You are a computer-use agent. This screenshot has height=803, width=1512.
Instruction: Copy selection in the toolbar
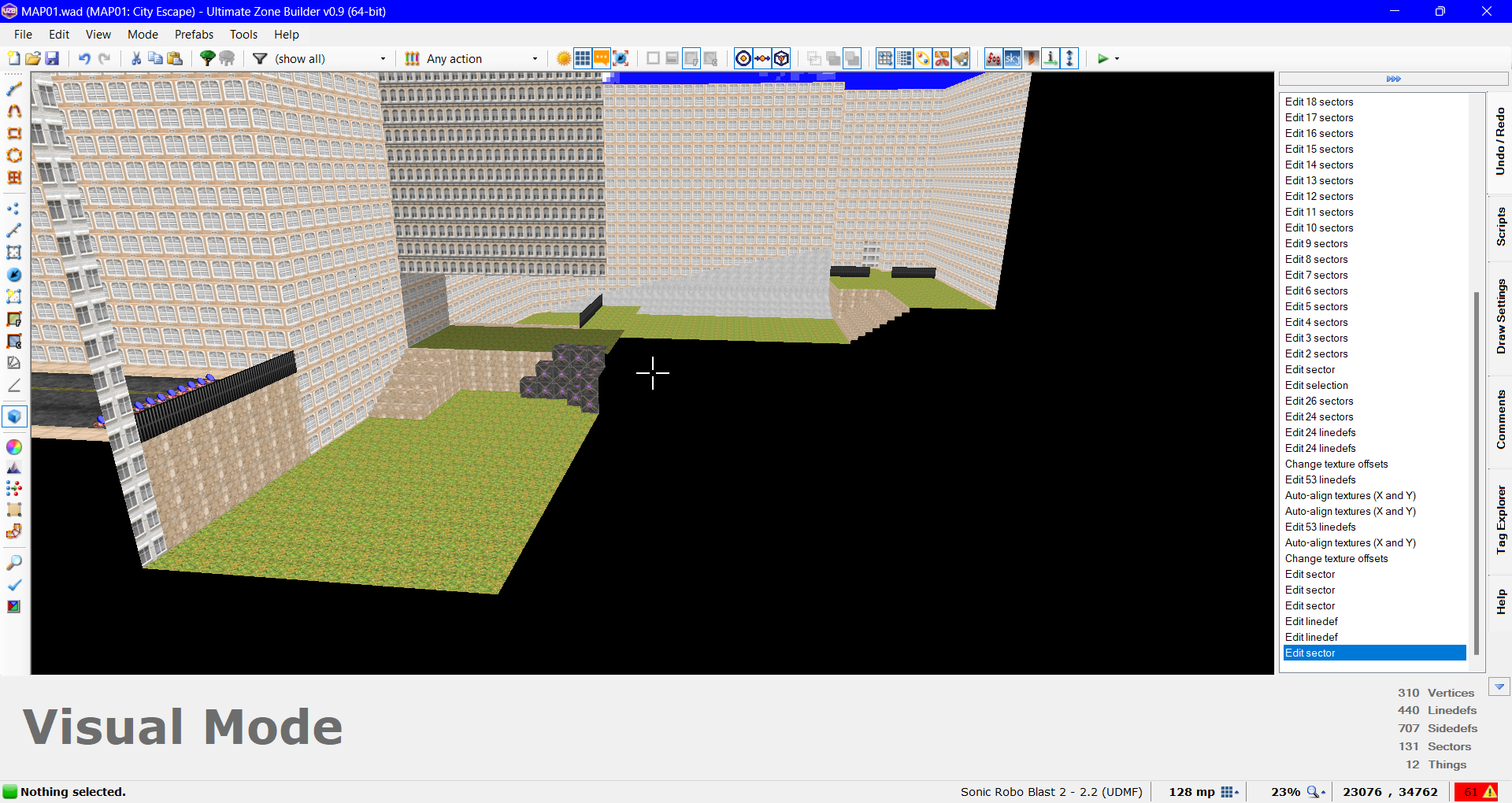pyautogui.click(x=155, y=58)
